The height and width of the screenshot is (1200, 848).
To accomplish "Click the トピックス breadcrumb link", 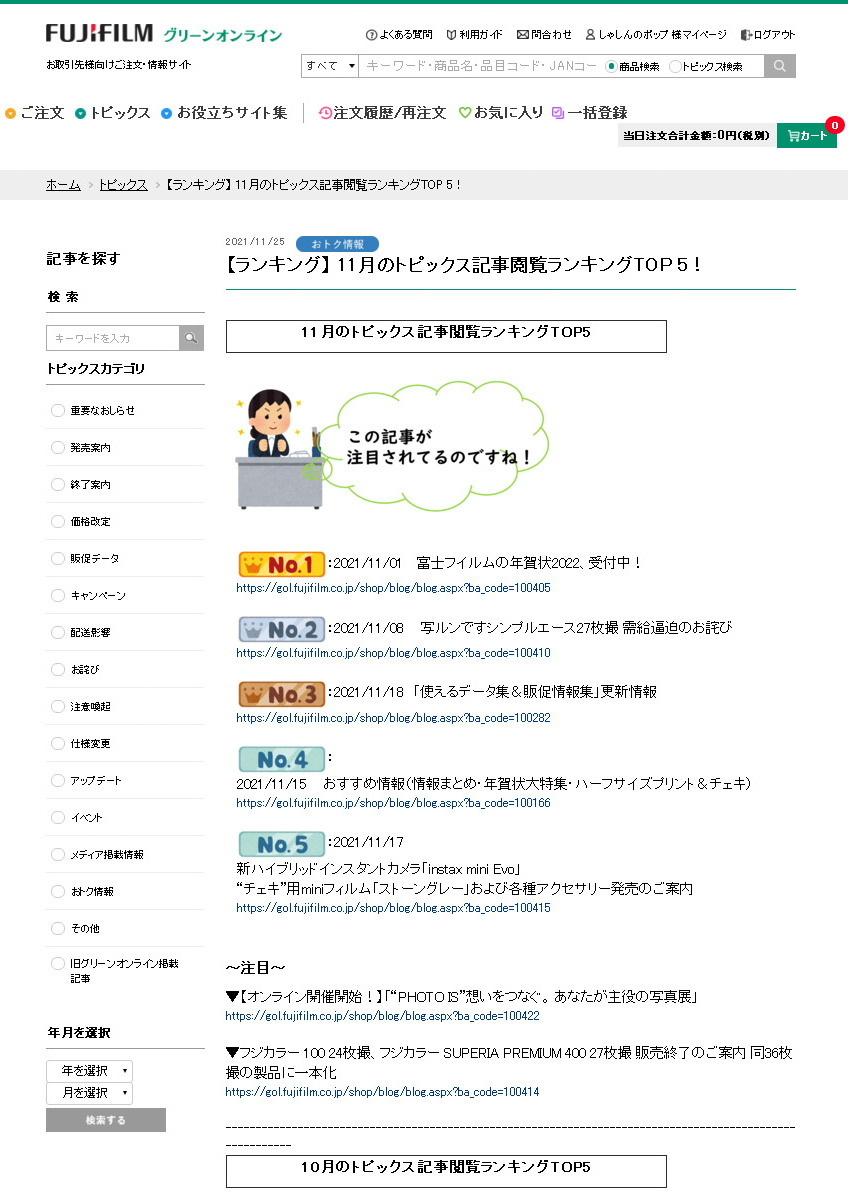I will pos(123,185).
